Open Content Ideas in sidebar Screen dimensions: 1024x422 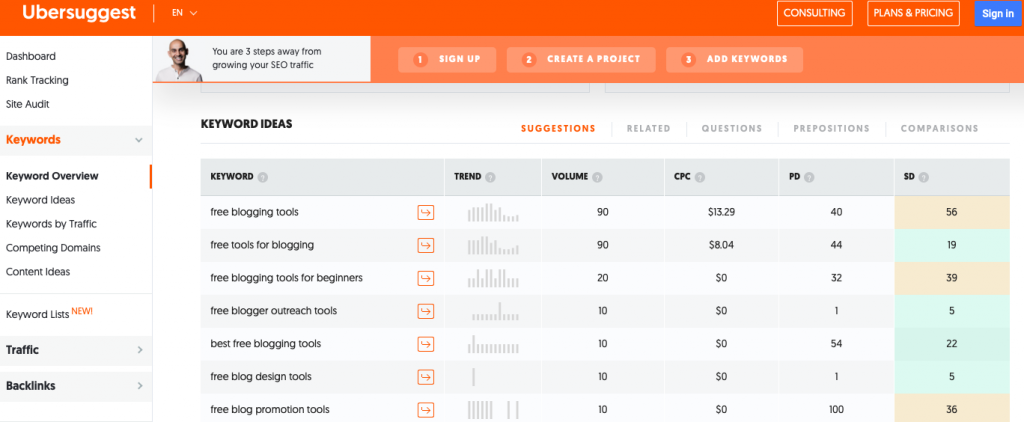tap(38, 272)
